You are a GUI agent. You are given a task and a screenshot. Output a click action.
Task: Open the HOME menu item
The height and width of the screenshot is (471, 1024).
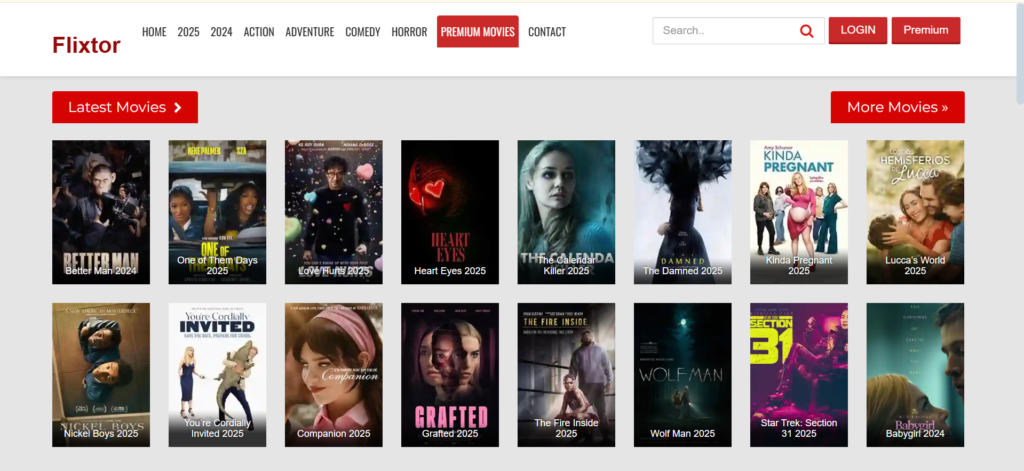(154, 31)
